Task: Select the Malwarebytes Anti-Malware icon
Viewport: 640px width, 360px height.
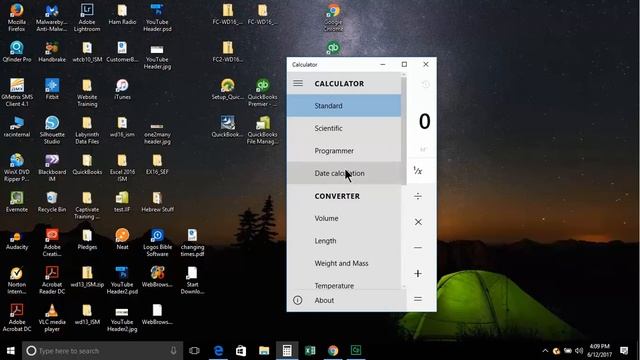Action: [x=52, y=17]
